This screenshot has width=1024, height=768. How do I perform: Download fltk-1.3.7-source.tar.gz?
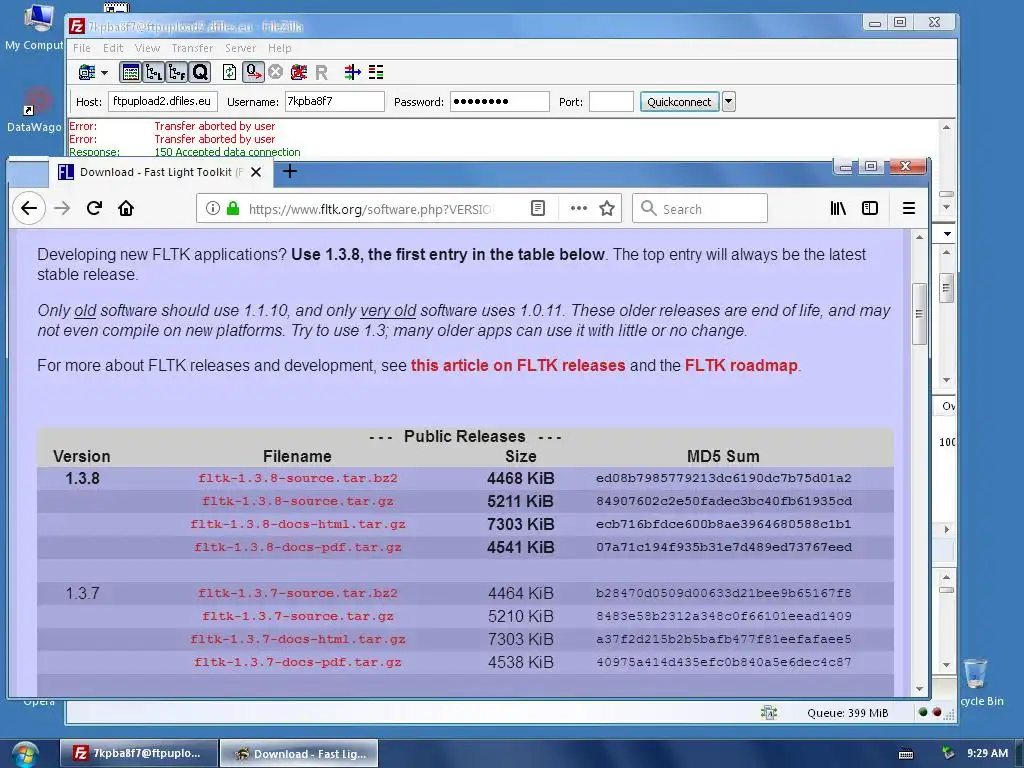(298, 616)
